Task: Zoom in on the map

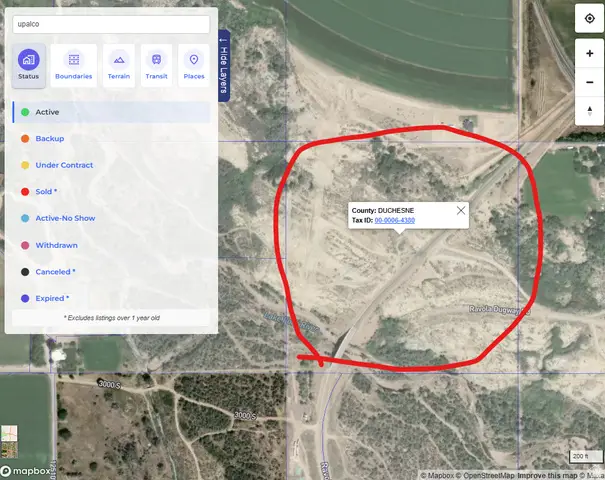Action: 589,53
